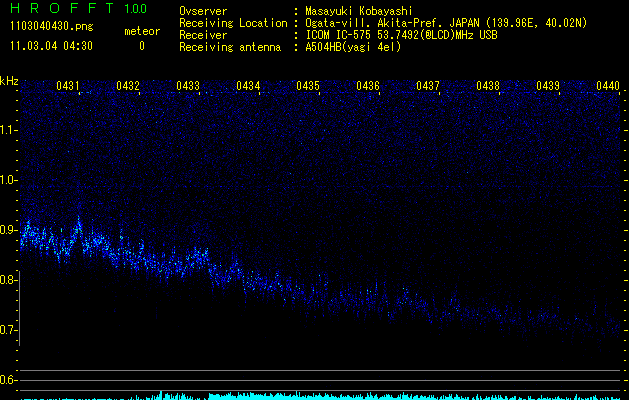This screenshot has height=400, width=629.
Task: Click the 0435 time marker
Action: coord(308,86)
